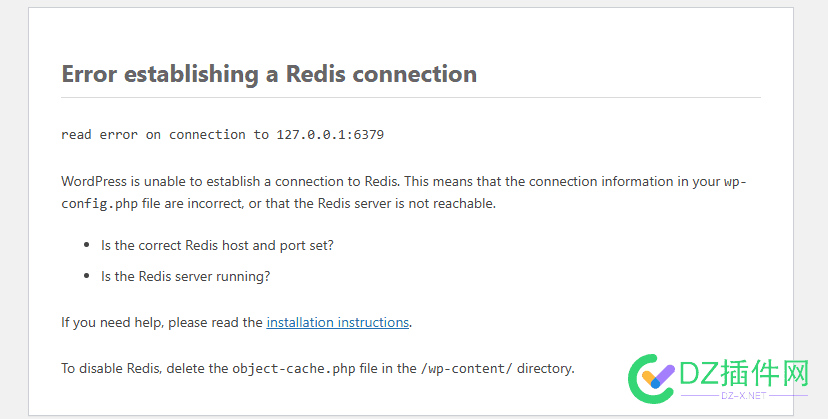The image size is (828, 419).
Task: Click the config.php code text
Action: [99, 203]
